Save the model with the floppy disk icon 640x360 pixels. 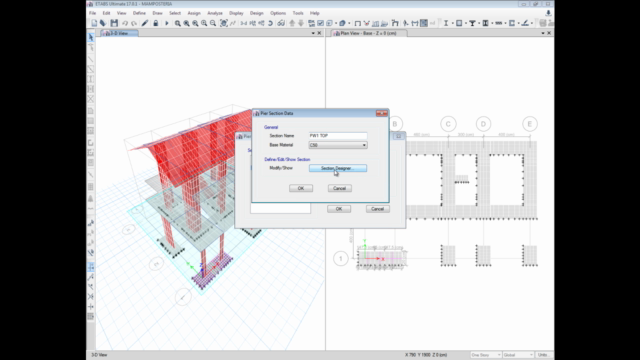click(x=114, y=23)
